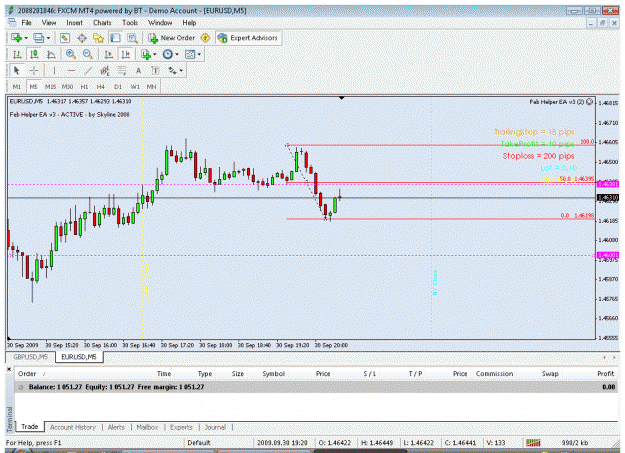Switch timeframe to MN

[151, 87]
